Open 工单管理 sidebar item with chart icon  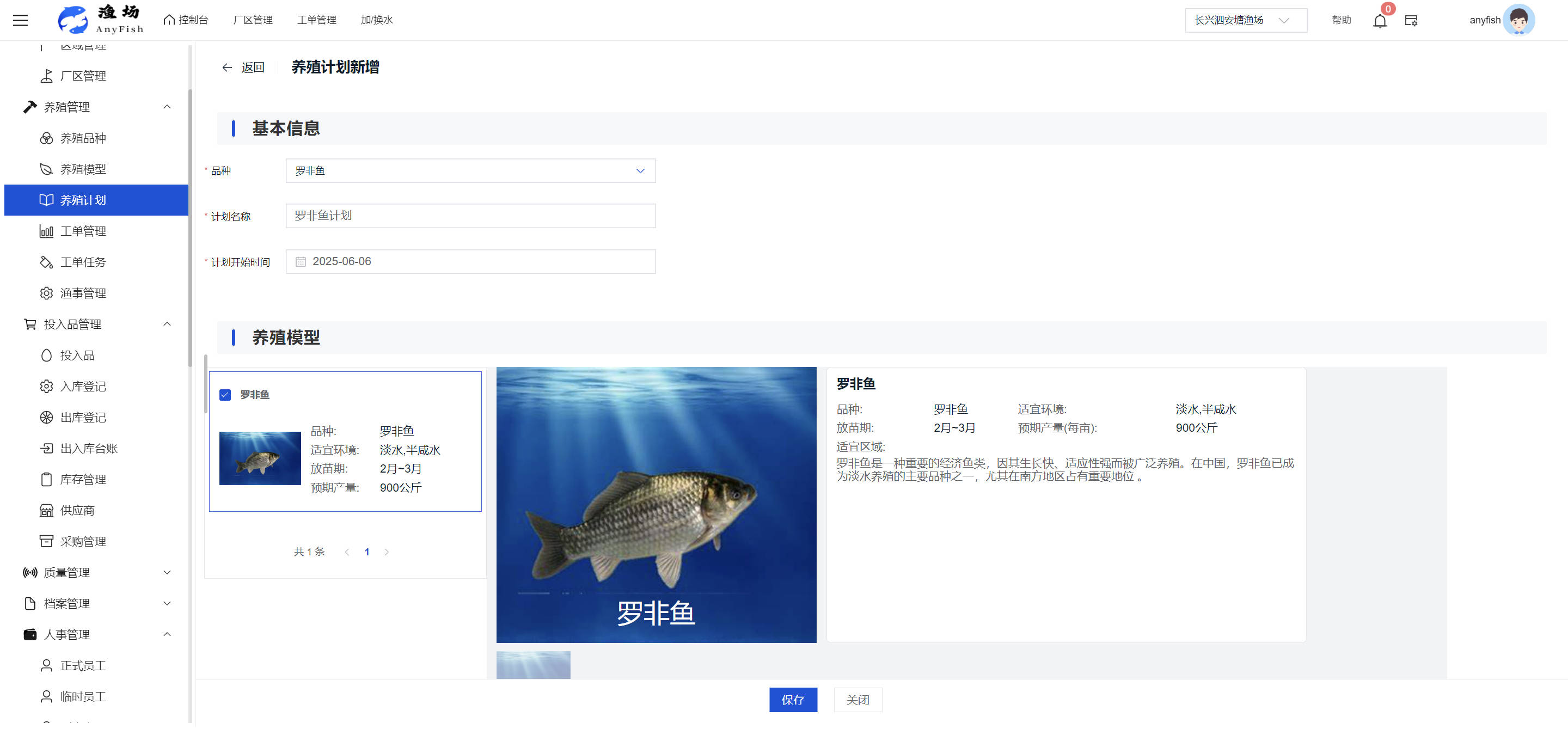[x=83, y=231]
